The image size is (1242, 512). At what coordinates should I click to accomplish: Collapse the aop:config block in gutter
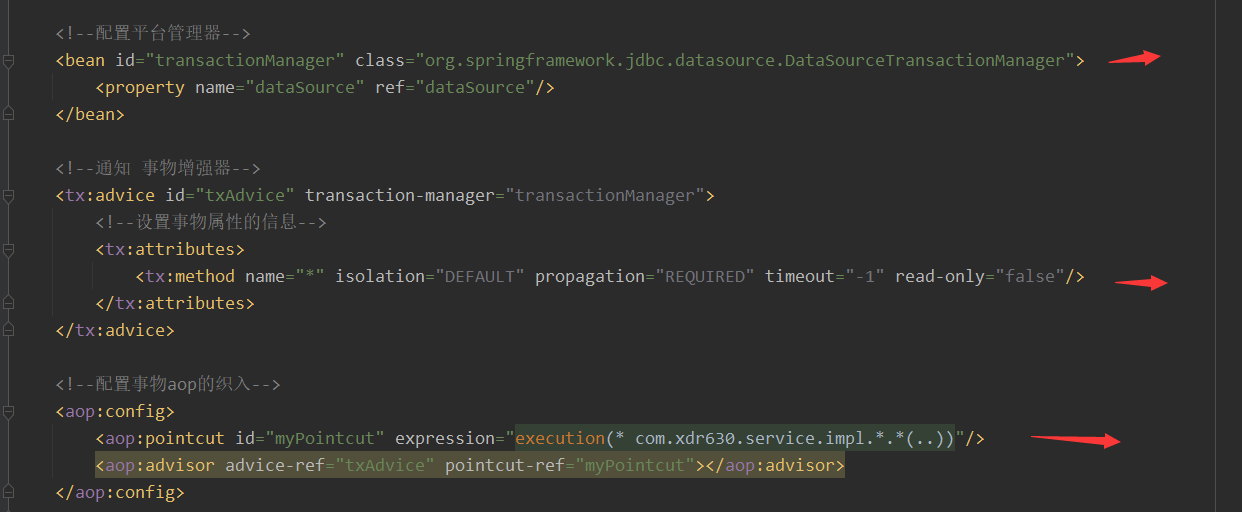point(9,412)
